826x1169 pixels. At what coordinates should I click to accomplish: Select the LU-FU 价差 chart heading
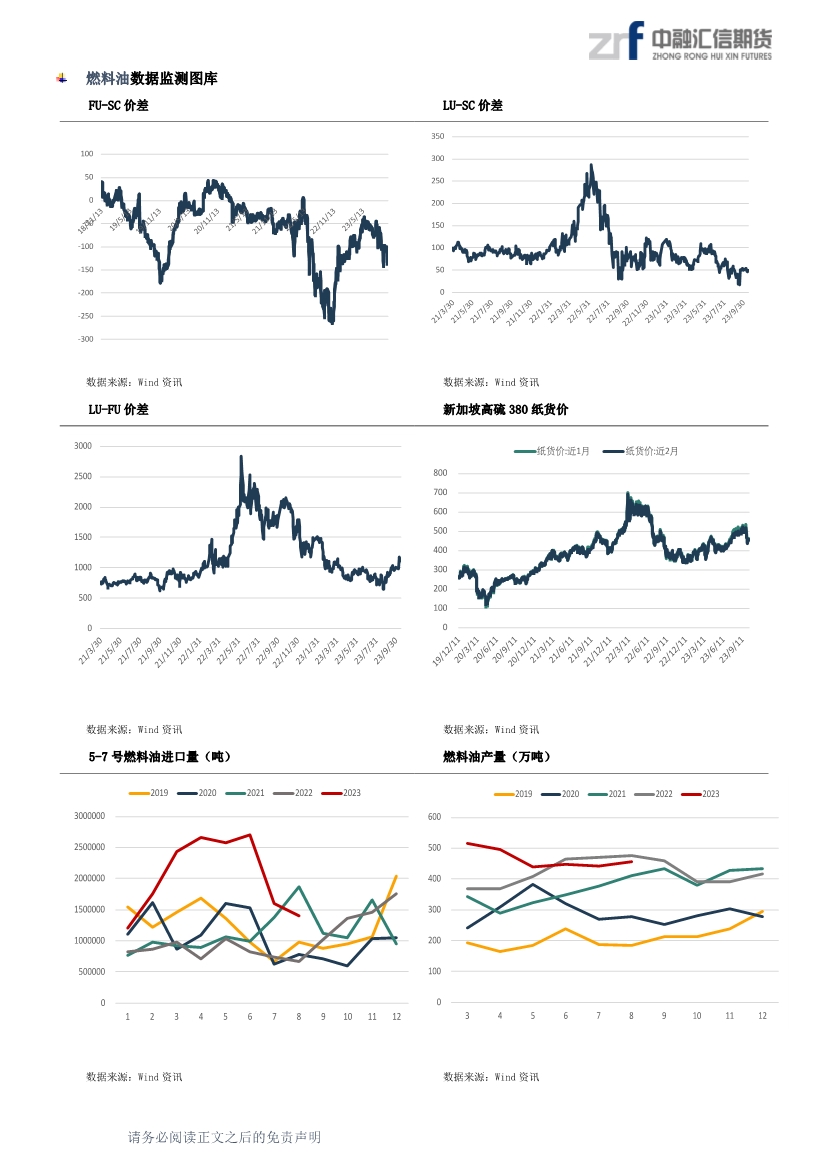point(118,409)
